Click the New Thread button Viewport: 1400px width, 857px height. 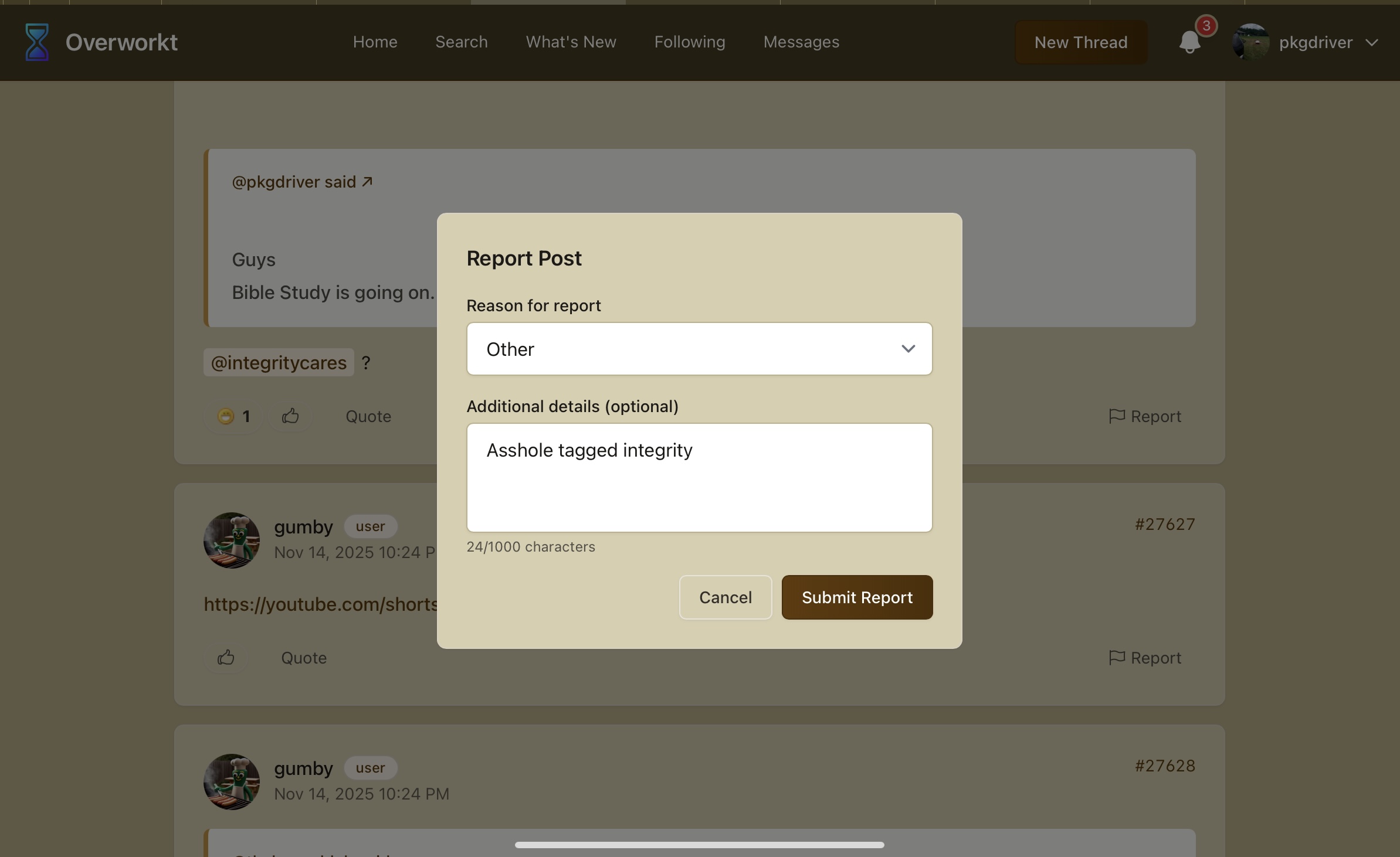coord(1080,42)
